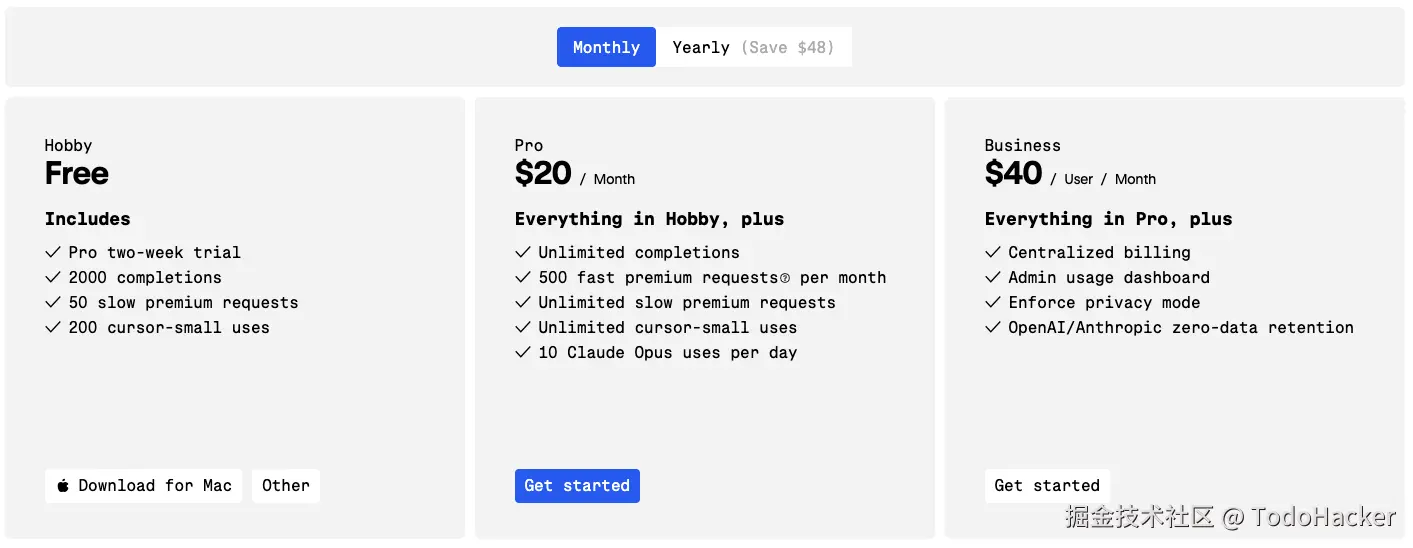Click the Download for Mac button

tap(144, 486)
